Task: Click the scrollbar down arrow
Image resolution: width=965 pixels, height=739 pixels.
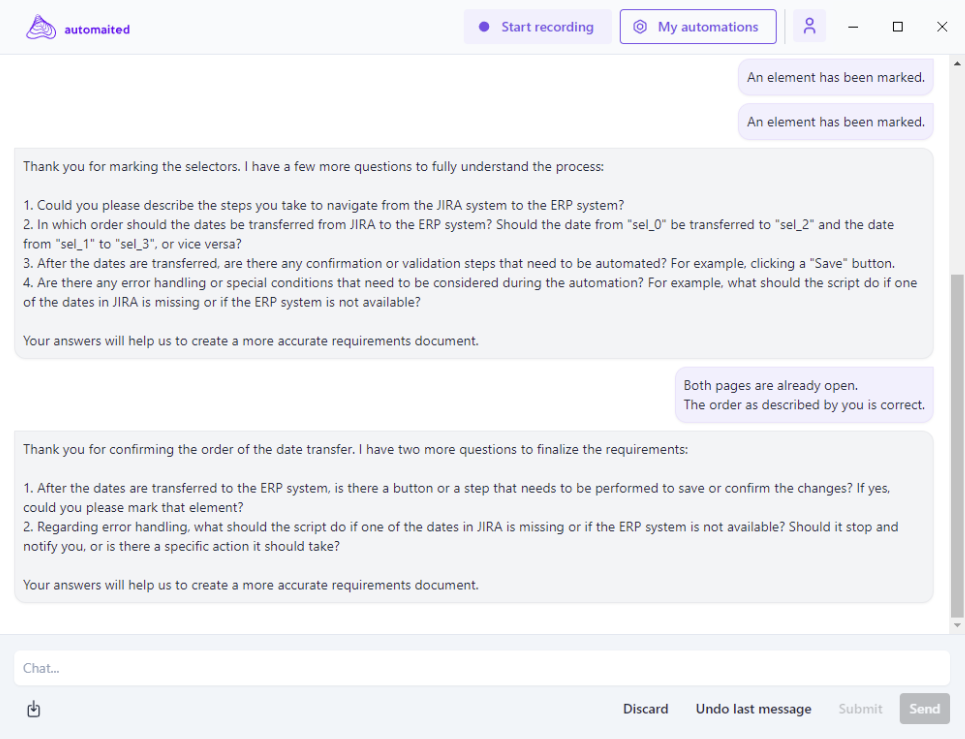Action: click(957, 625)
